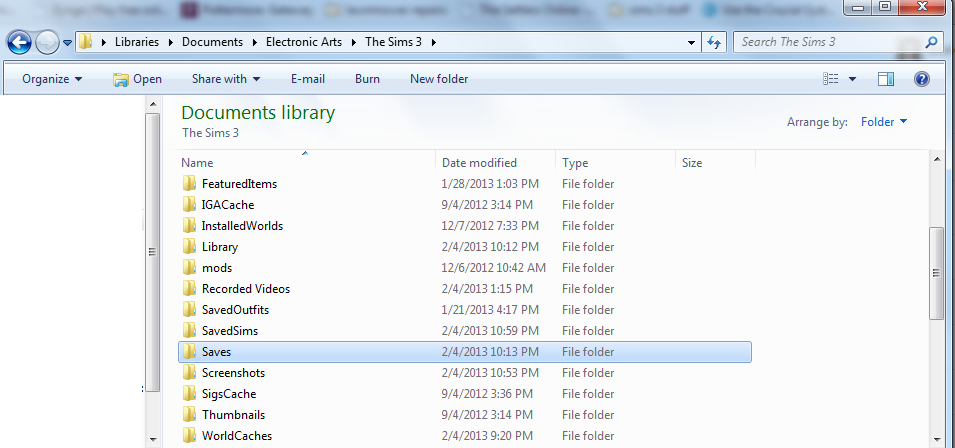
Task: Click the Refresh button beside address bar
Action: (713, 43)
